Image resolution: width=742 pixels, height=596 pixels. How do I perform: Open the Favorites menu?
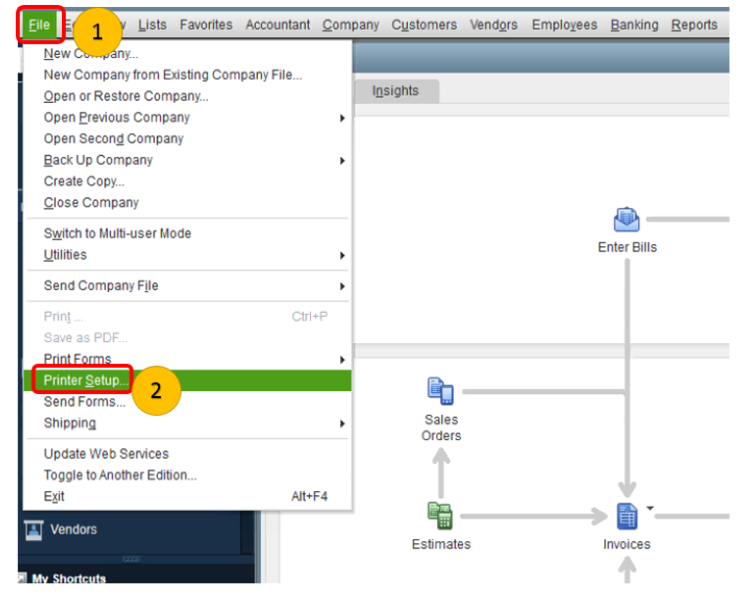(206, 25)
